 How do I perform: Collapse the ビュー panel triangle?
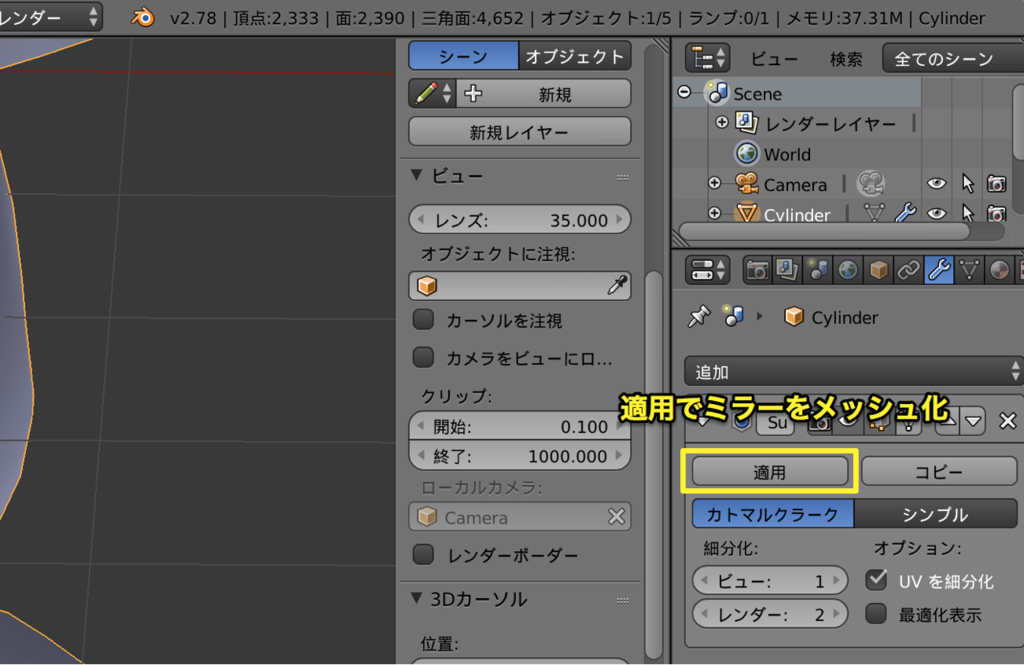(417, 175)
